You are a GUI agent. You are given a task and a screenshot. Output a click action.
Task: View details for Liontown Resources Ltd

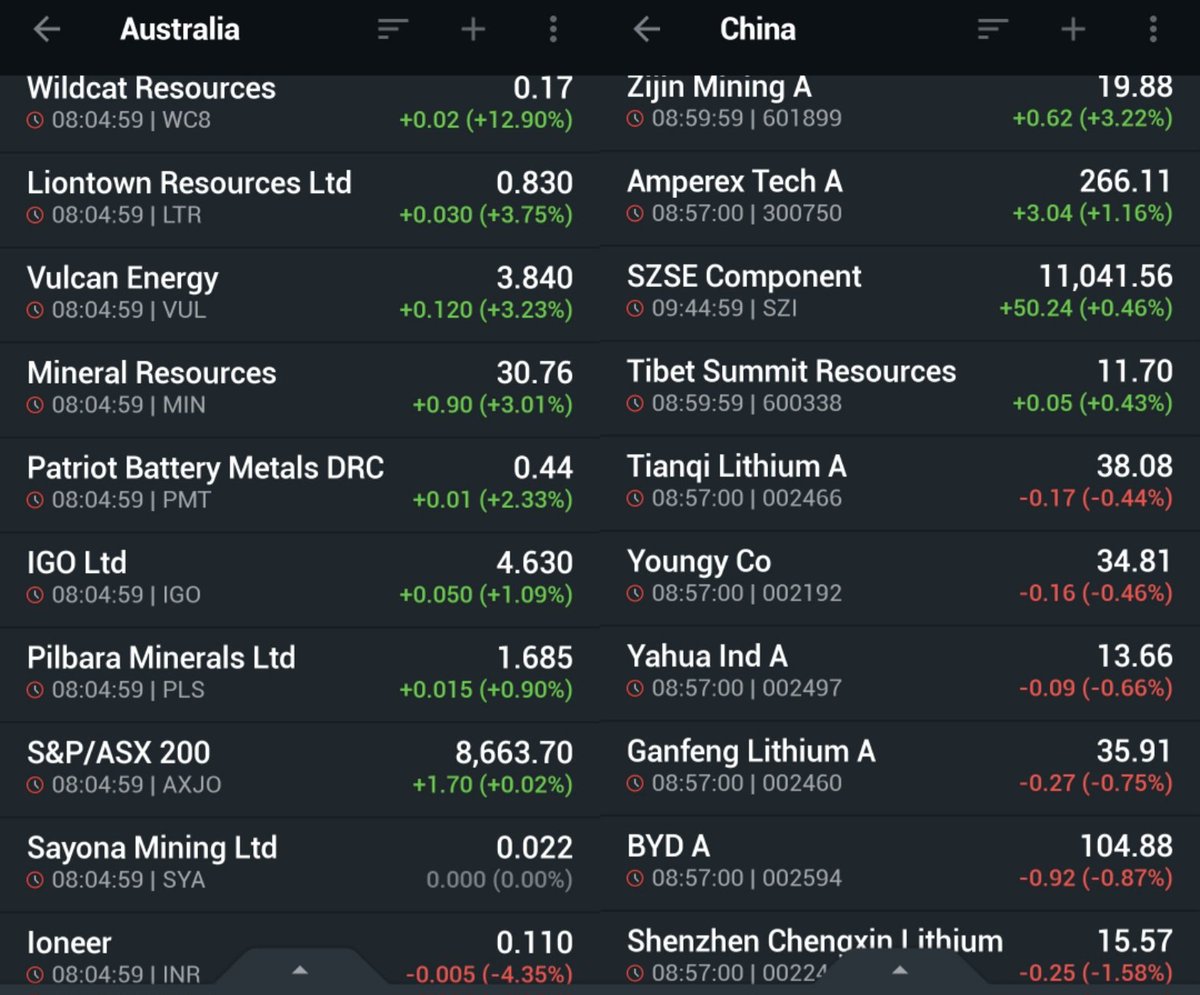(290, 198)
